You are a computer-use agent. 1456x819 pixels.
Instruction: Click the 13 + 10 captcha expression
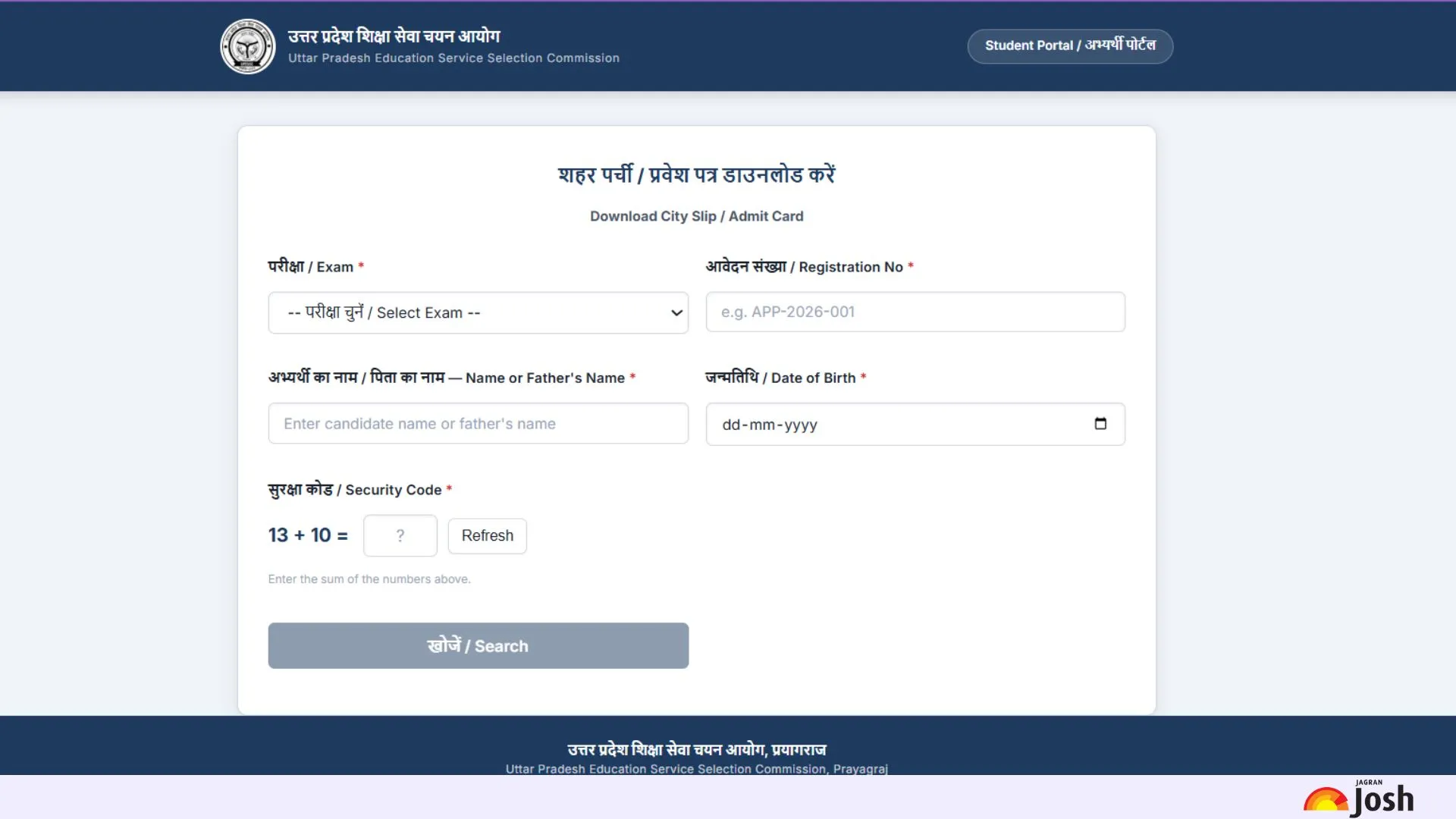coord(307,535)
